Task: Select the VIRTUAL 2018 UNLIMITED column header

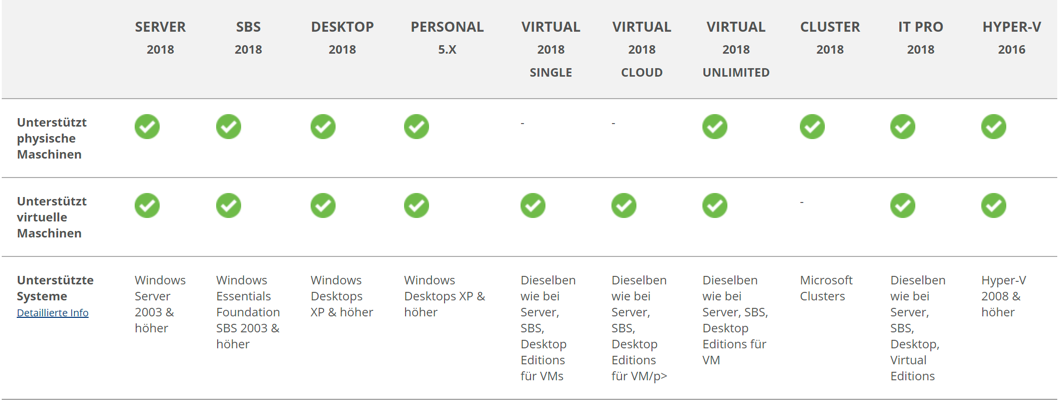Action: tap(735, 49)
